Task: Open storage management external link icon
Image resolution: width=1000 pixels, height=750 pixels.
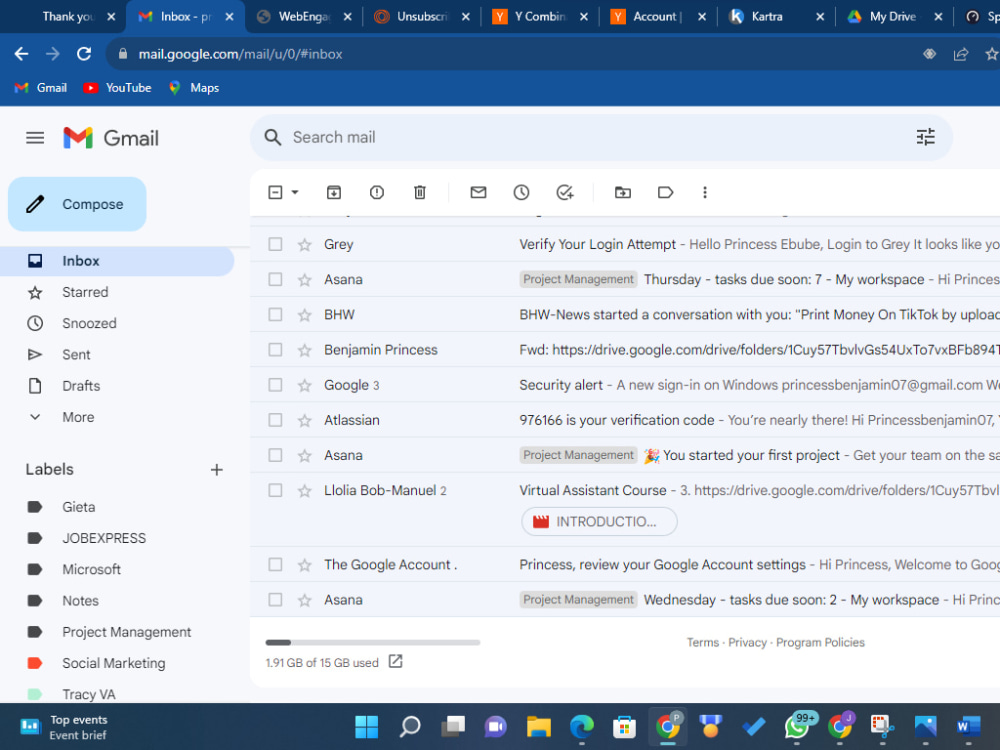Action: [395, 661]
